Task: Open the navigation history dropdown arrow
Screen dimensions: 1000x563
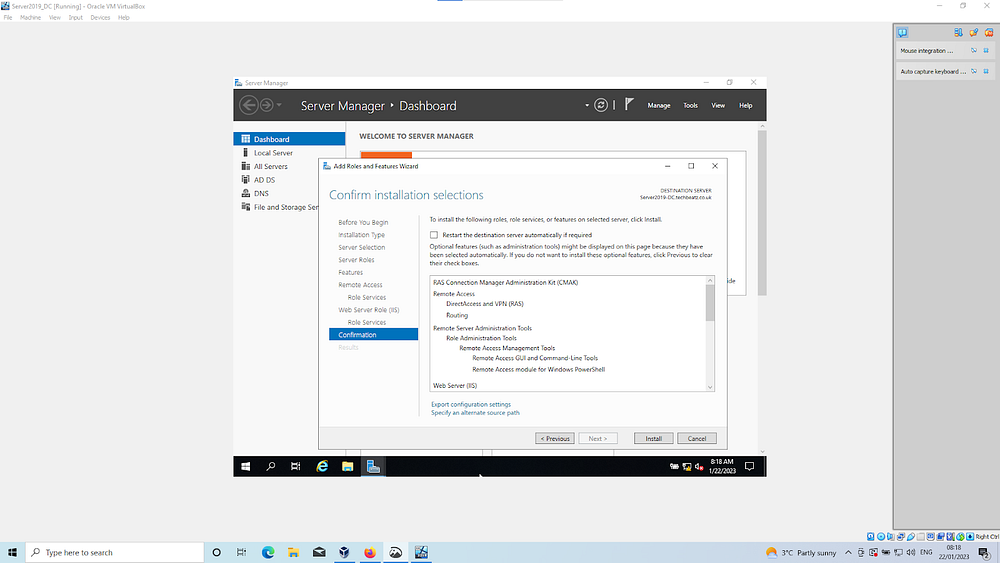Action: click(x=279, y=105)
